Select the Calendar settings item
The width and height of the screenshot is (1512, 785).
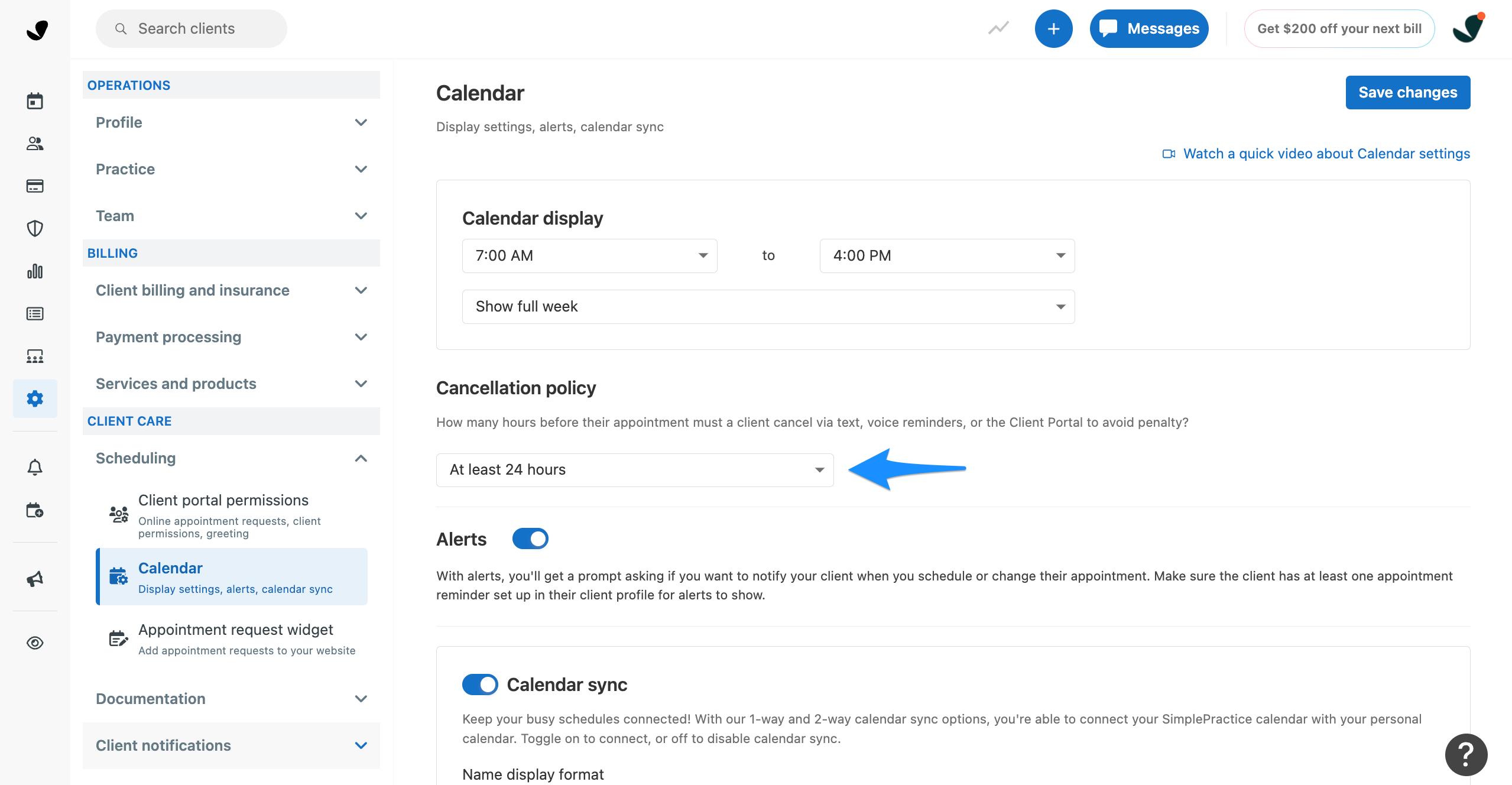coord(232,576)
